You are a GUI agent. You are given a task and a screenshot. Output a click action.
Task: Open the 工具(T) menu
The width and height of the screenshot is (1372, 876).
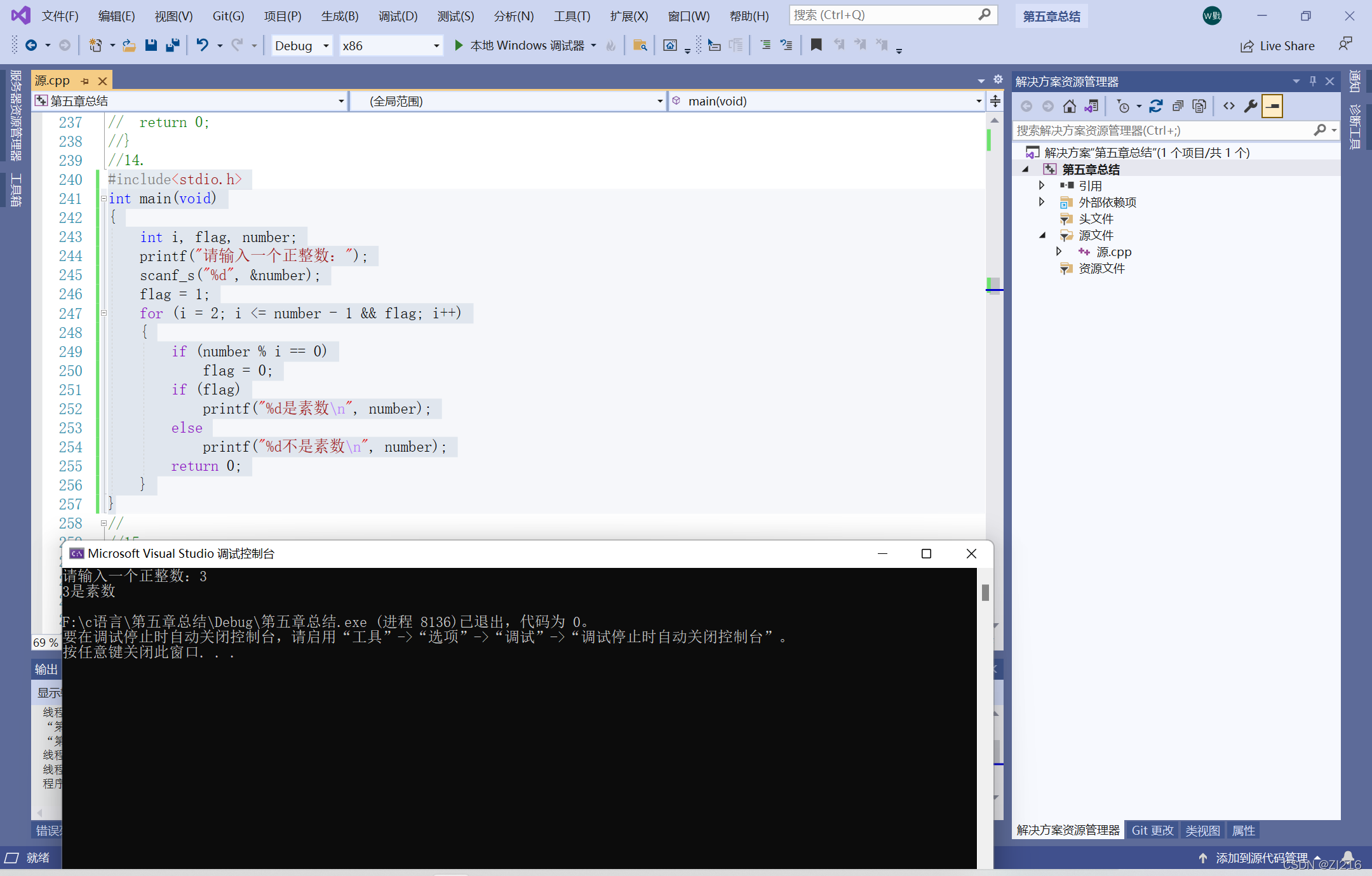pos(572,16)
